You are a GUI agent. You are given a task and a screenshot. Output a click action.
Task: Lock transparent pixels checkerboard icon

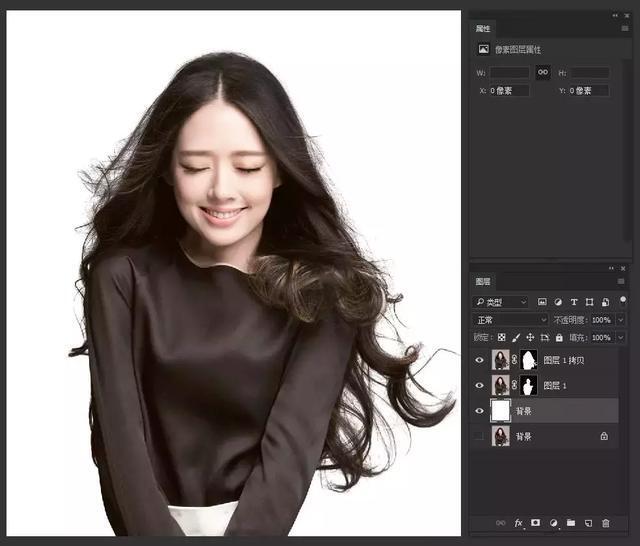click(501, 338)
